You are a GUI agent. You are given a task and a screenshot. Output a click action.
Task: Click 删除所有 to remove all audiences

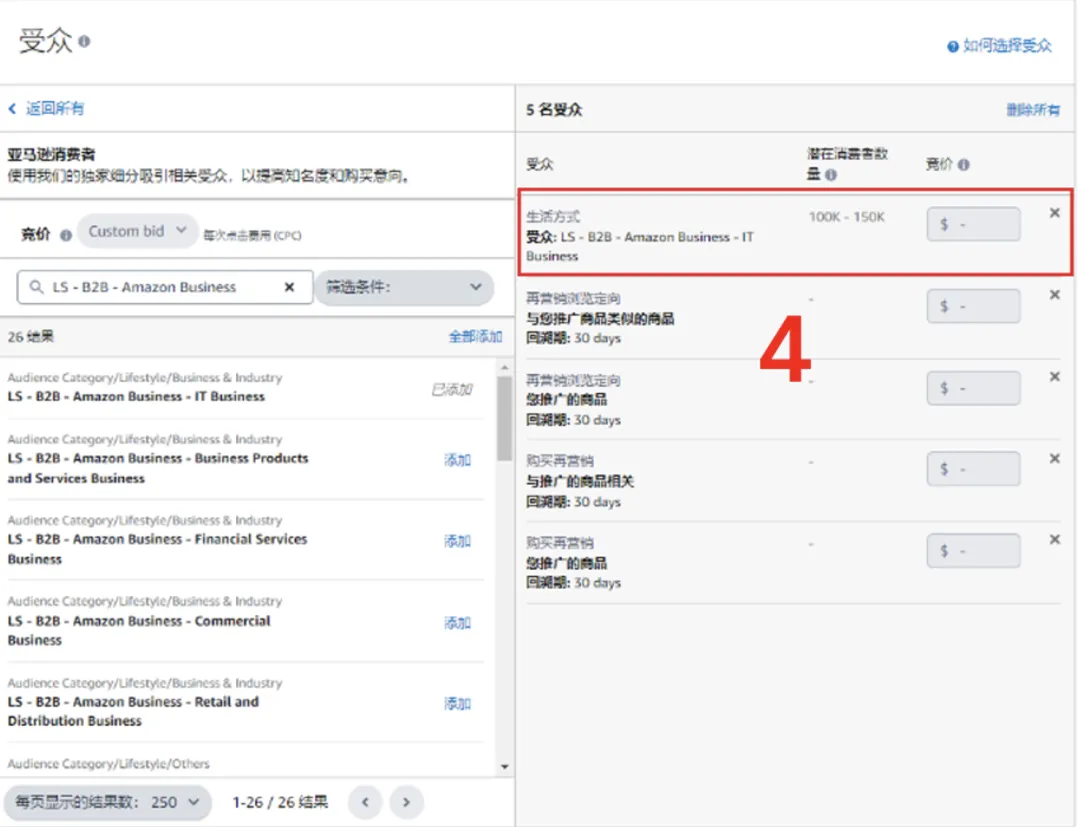point(1032,110)
